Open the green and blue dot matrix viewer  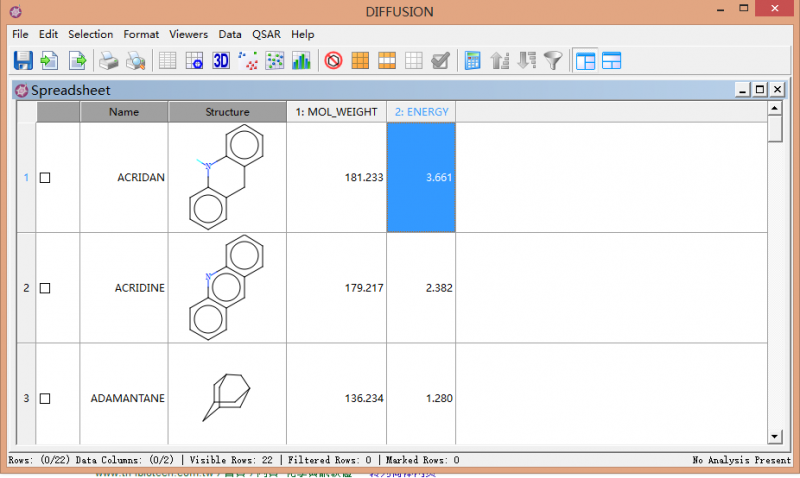274,61
